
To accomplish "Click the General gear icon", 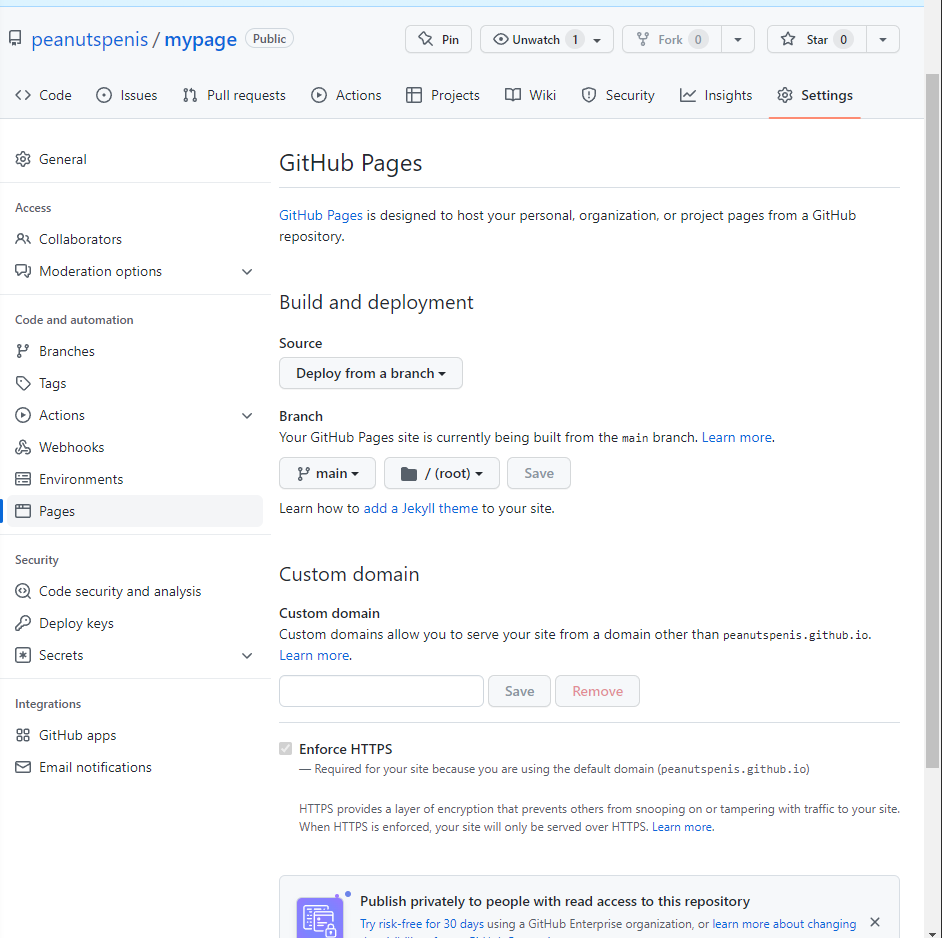I will (23, 159).
